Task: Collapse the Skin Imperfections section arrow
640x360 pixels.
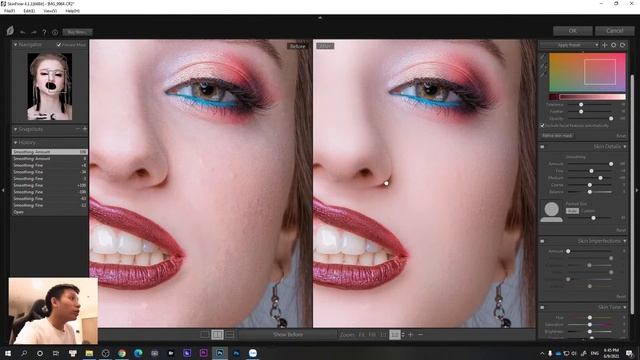Action: [x=625, y=241]
